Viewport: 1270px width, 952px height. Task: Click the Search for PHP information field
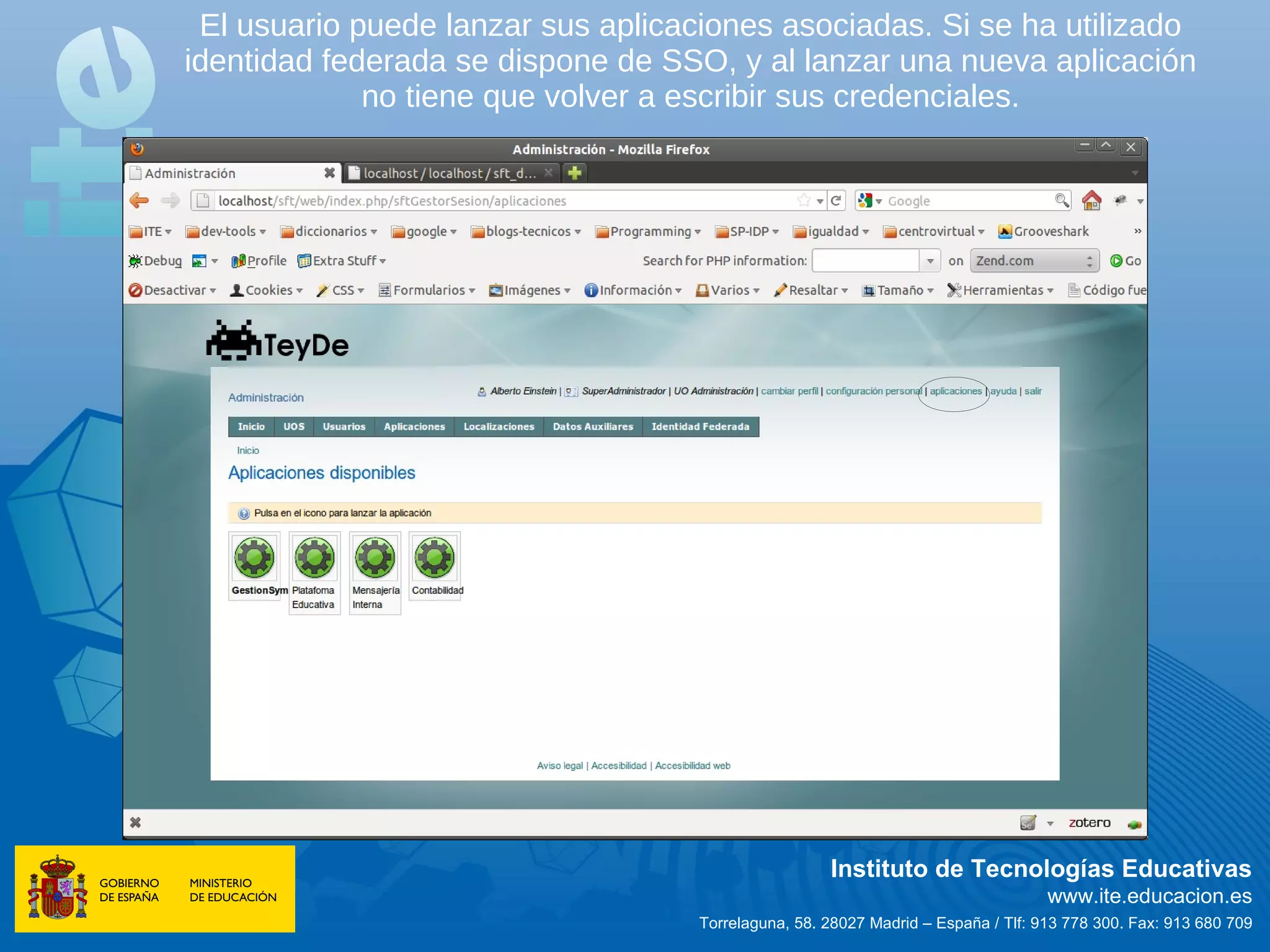(x=866, y=261)
